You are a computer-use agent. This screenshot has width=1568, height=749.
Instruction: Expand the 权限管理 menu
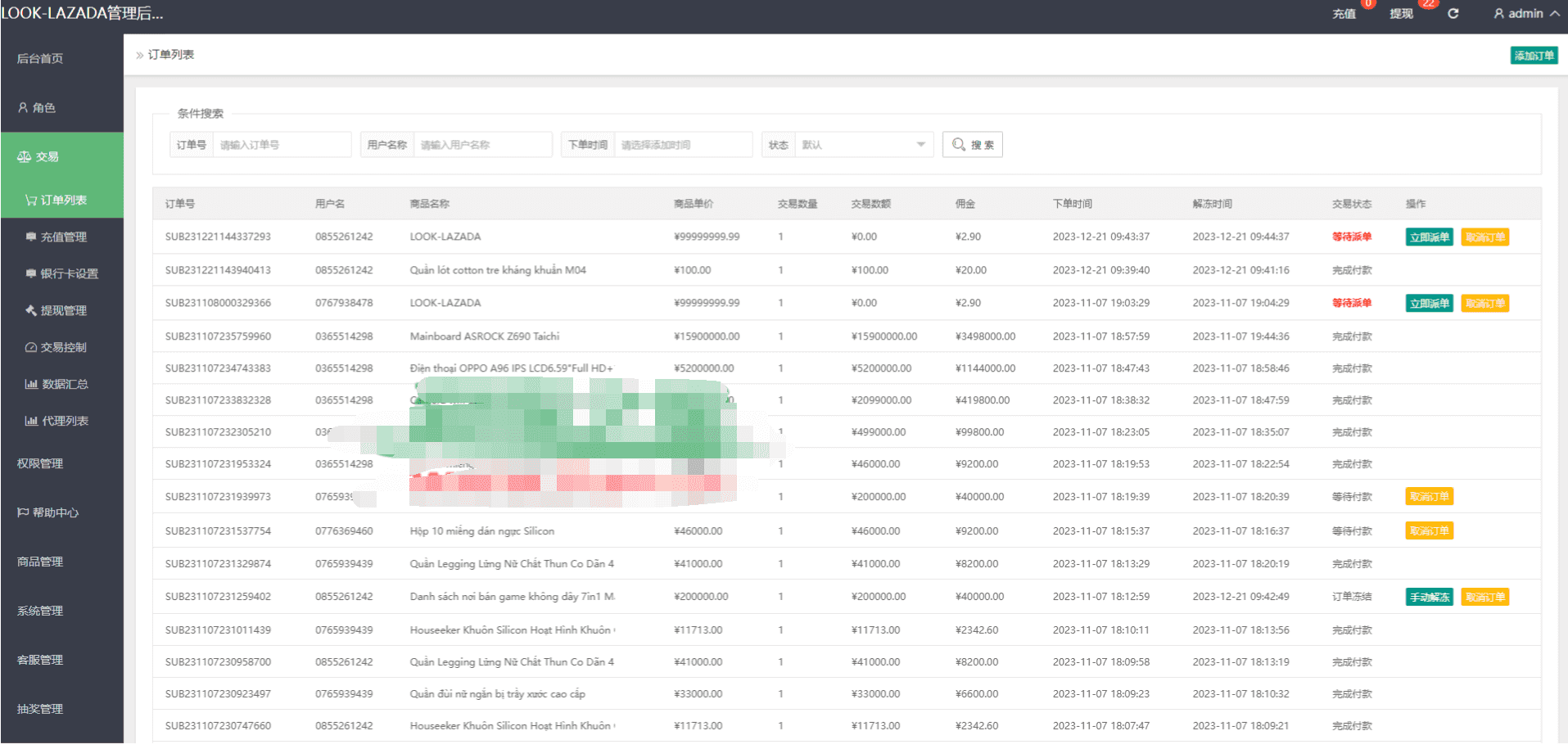[x=40, y=463]
